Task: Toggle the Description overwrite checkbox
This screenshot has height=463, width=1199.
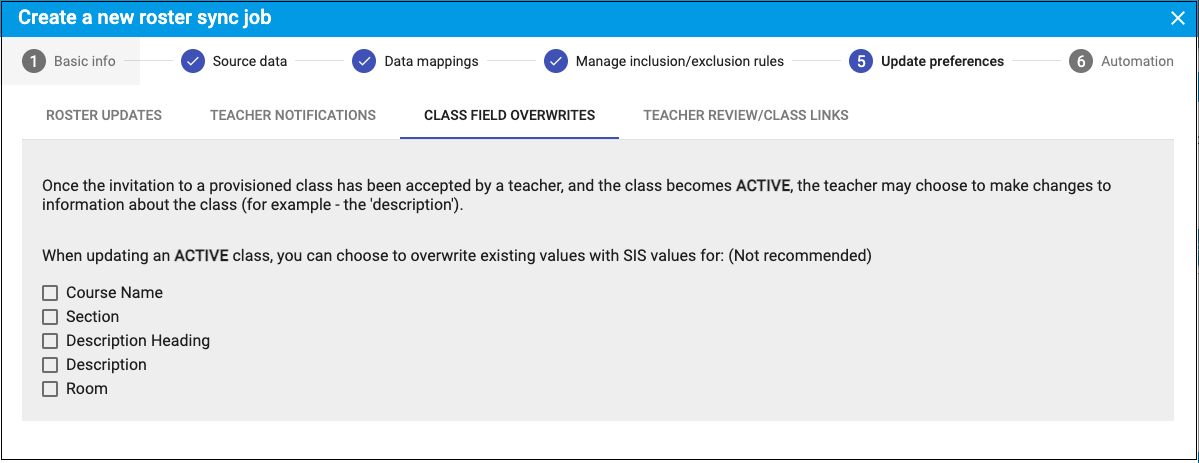Action: pyautogui.click(x=50, y=365)
